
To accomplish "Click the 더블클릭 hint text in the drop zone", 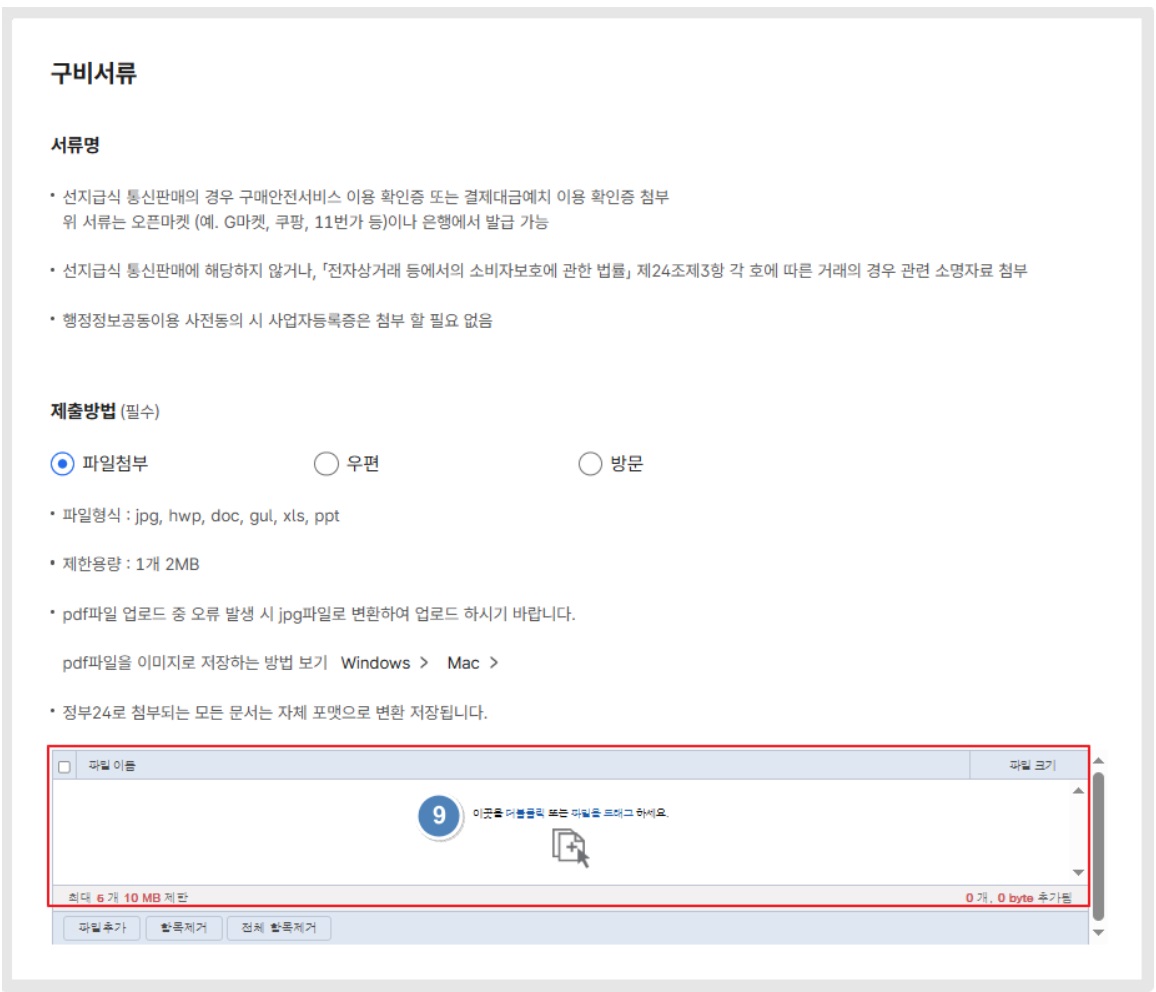I will [x=525, y=813].
